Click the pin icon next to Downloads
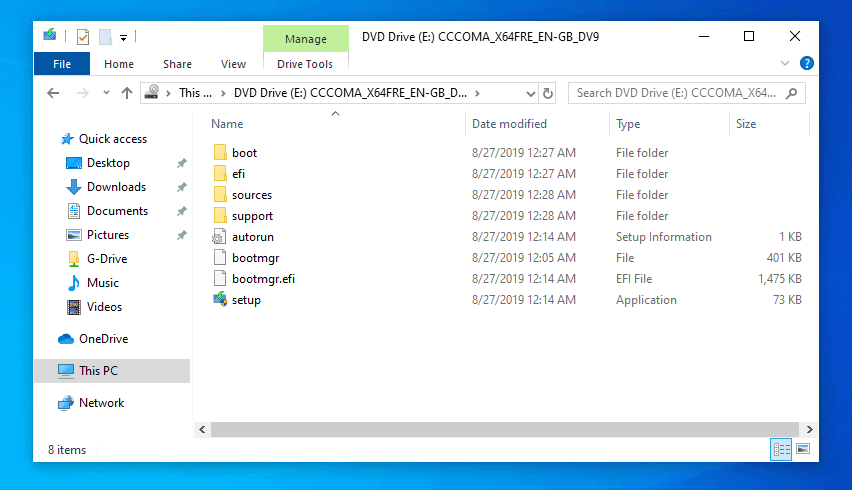852x490 pixels. [181, 187]
